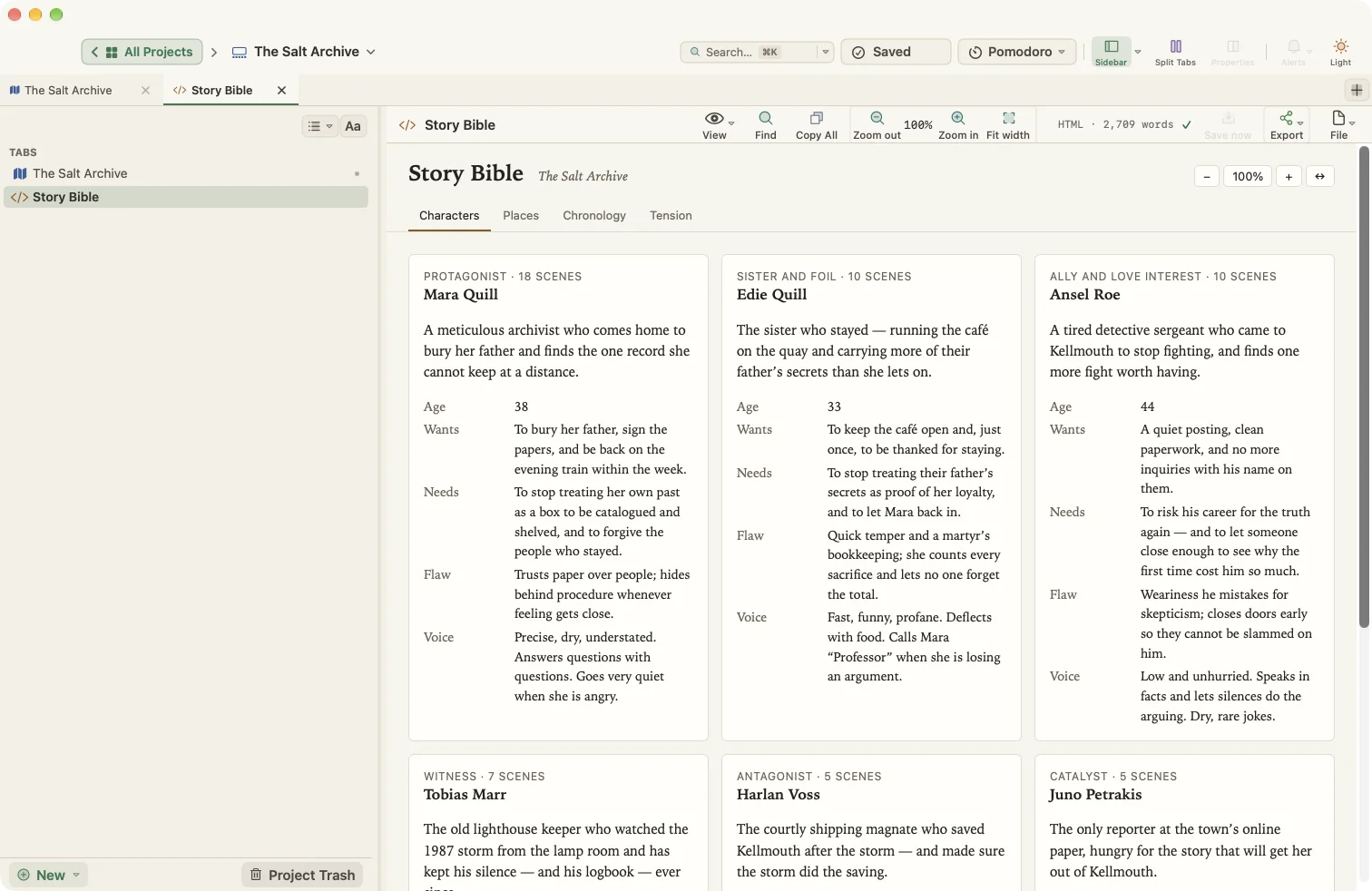Click the CATALYST · 5 SCENES label
This screenshot has height=891, width=1372.
point(1112,777)
